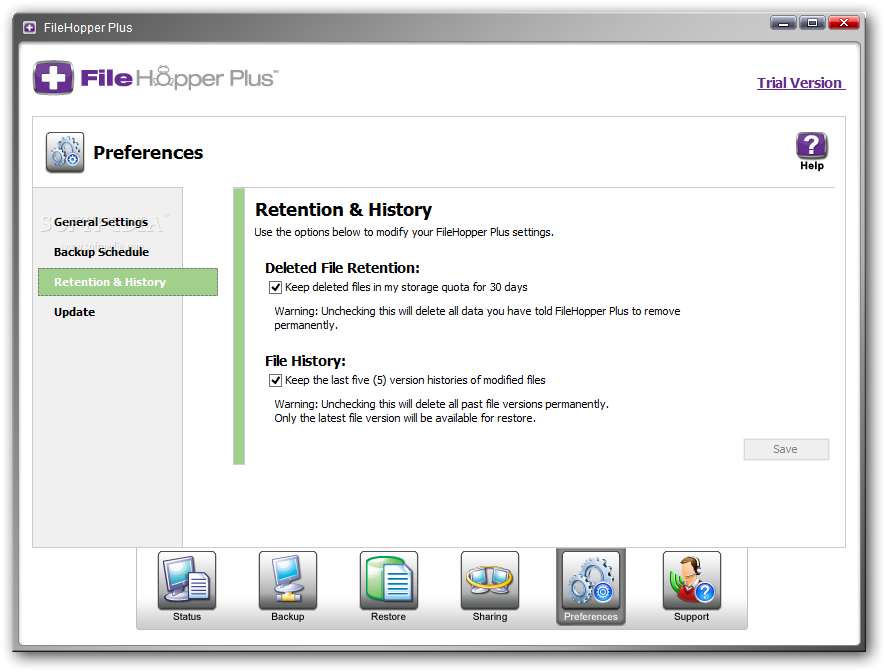The height and width of the screenshot is (672, 886).
Task: Minimize the FileHopper Plus window
Action: coord(783,23)
